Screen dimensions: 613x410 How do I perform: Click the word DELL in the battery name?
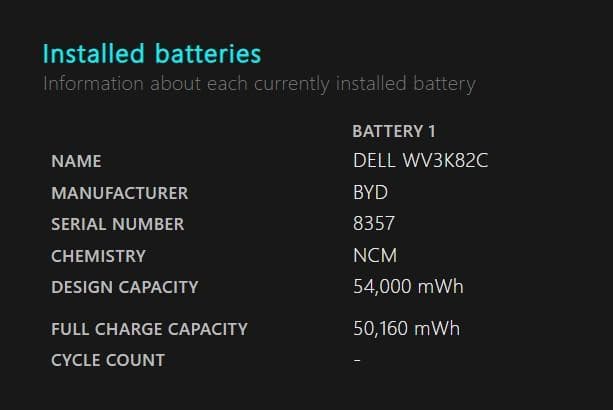click(374, 160)
